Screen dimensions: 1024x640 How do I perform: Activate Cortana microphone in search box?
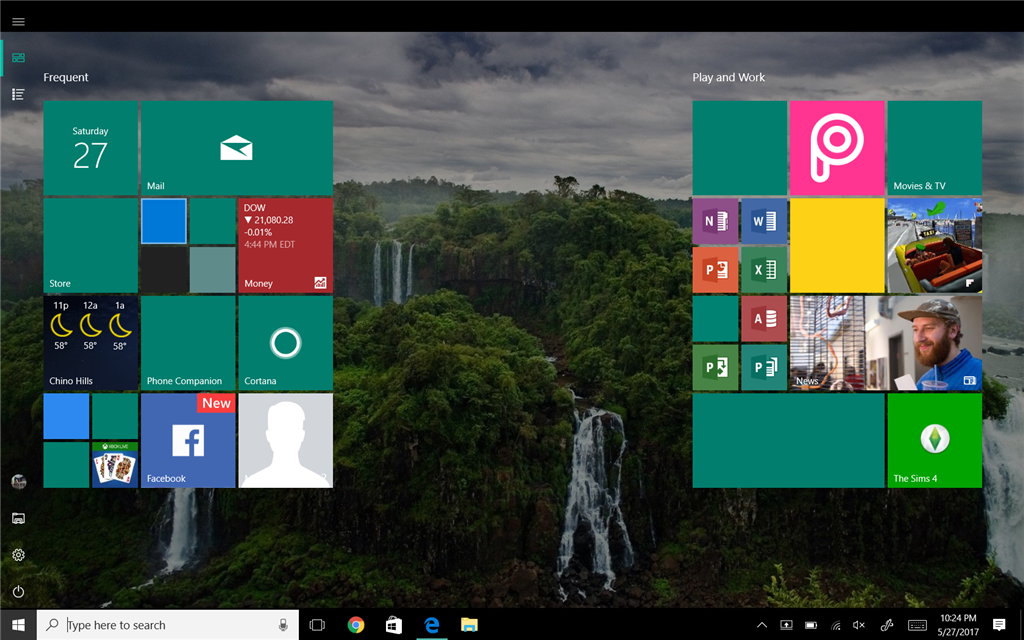[x=283, y=625]
